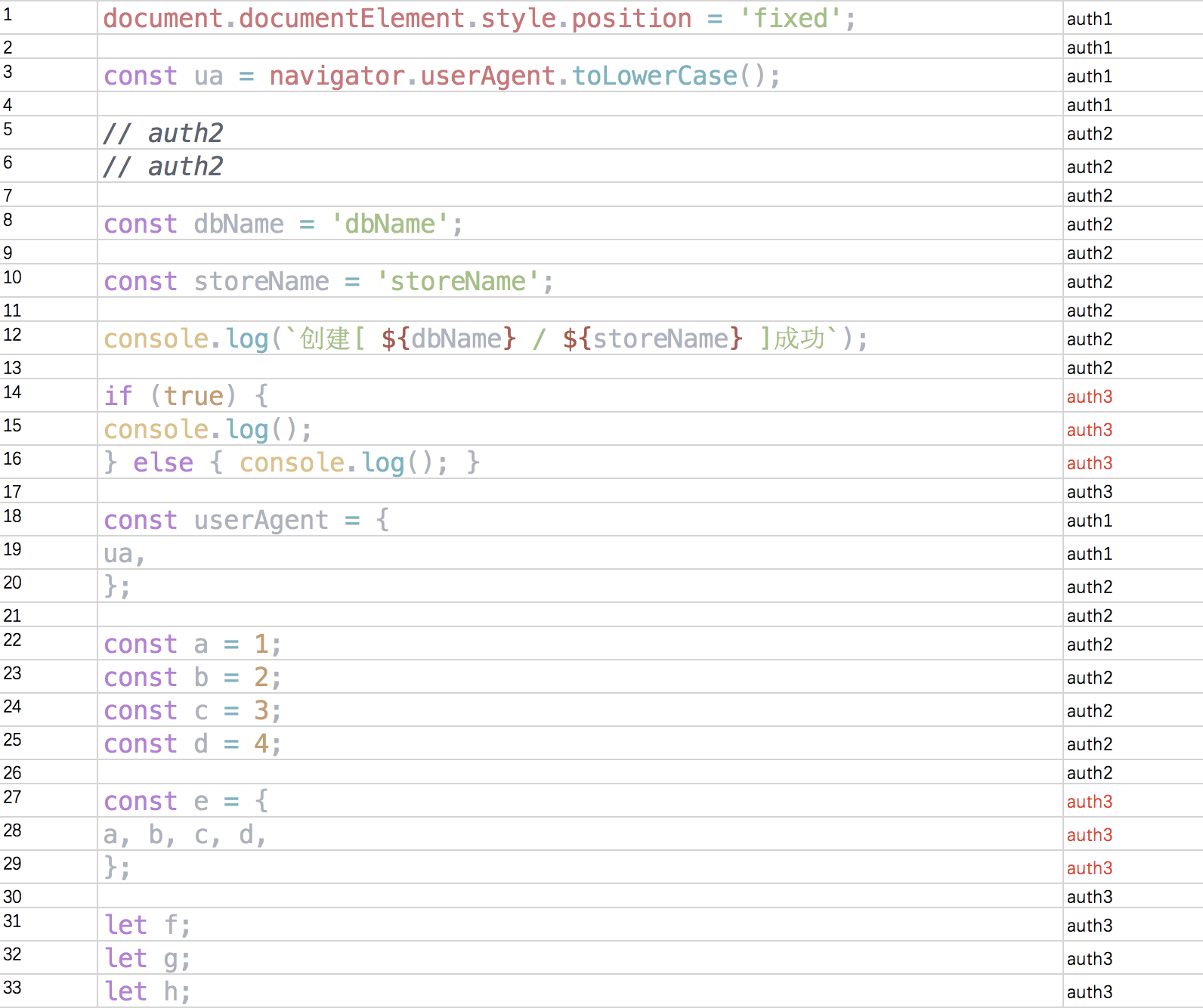The image size is (1203, 1008).
Task: Select line number 18 in the gutter
Action: [x=13, y=516]
